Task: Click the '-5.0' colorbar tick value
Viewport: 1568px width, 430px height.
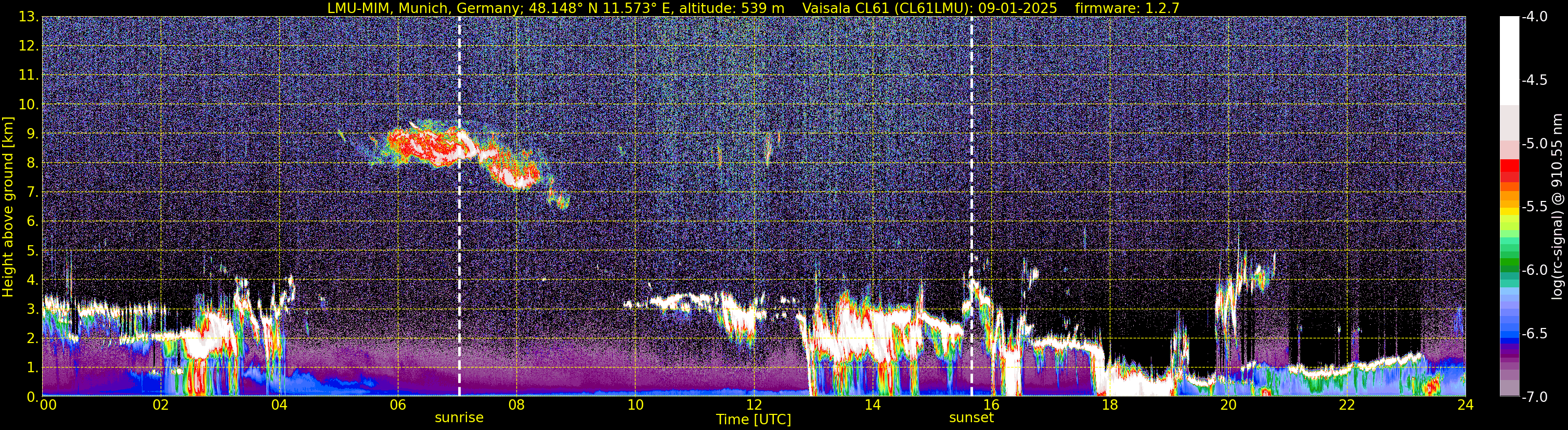Action: pos(1534,143)
